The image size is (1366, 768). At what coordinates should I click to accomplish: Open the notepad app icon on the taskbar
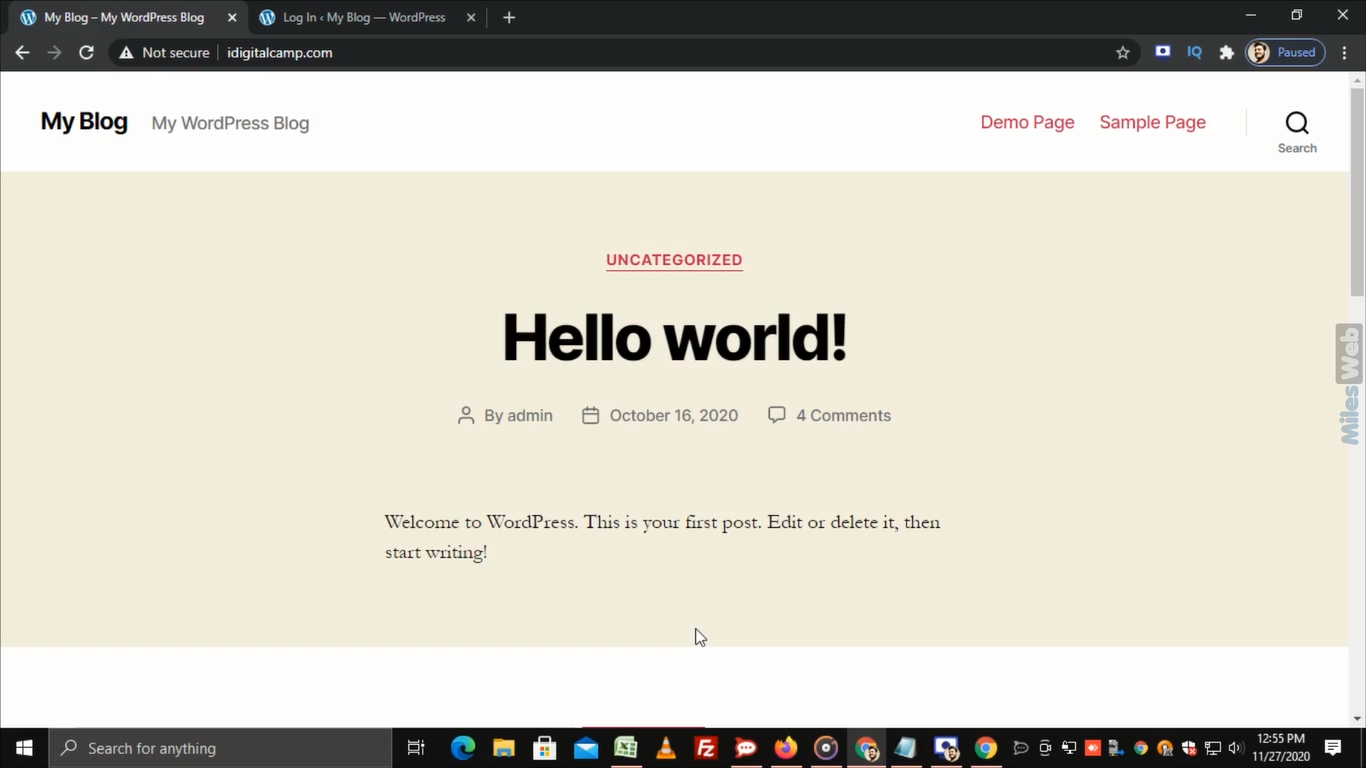pyautogui.click(x=906, y=748)
